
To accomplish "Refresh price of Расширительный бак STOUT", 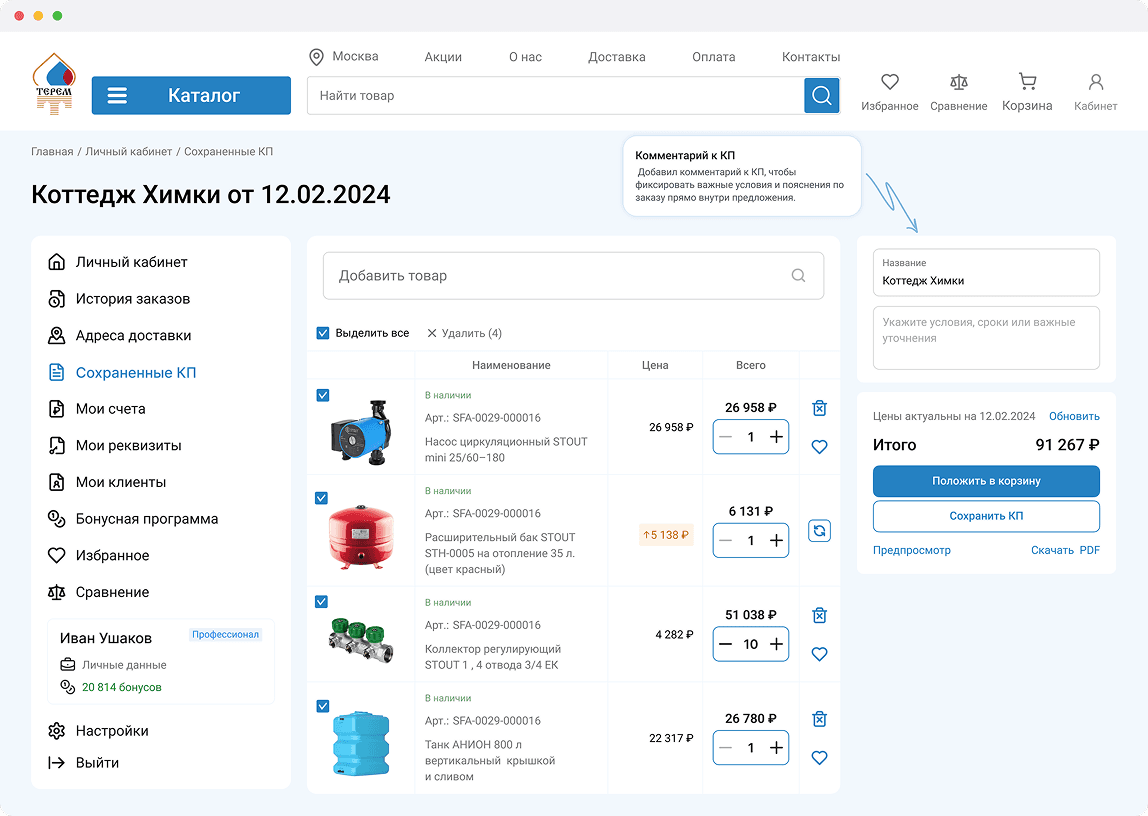I will pos(819,531).
